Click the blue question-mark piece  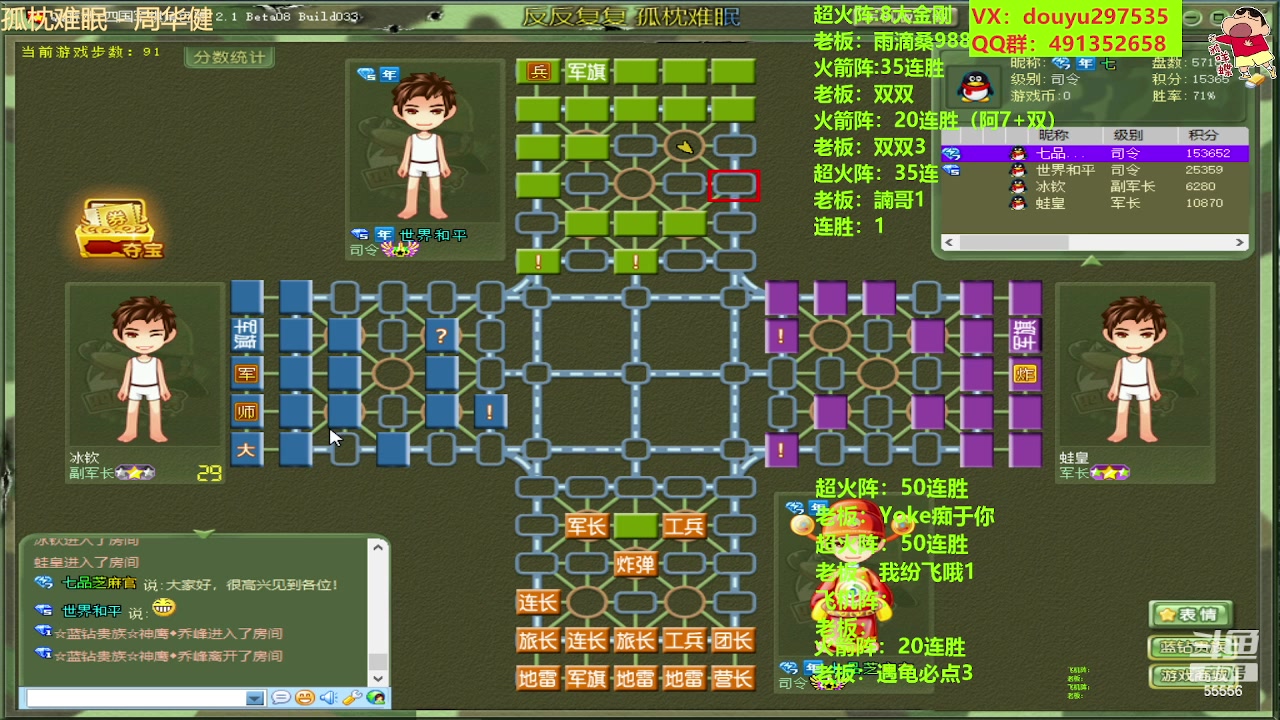(441, 335)
